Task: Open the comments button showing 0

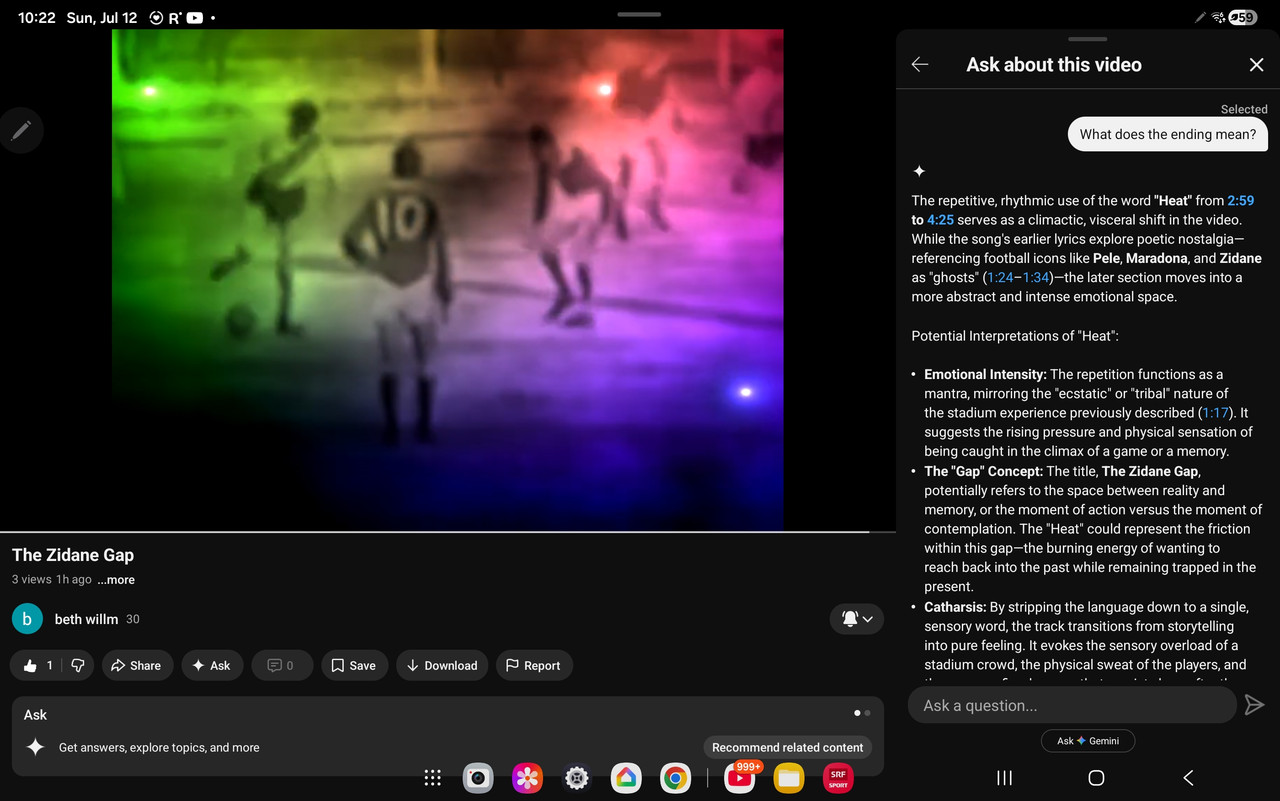Action: 282,665
